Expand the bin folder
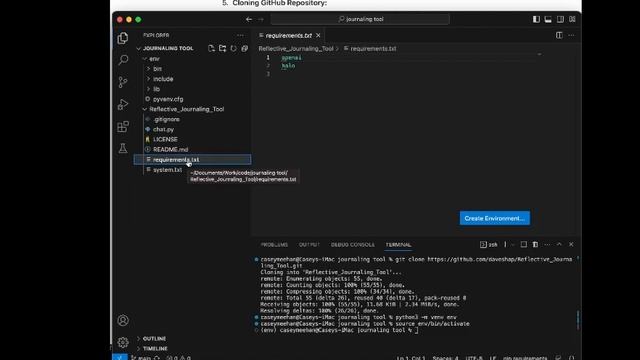 (x=158, y=69)
